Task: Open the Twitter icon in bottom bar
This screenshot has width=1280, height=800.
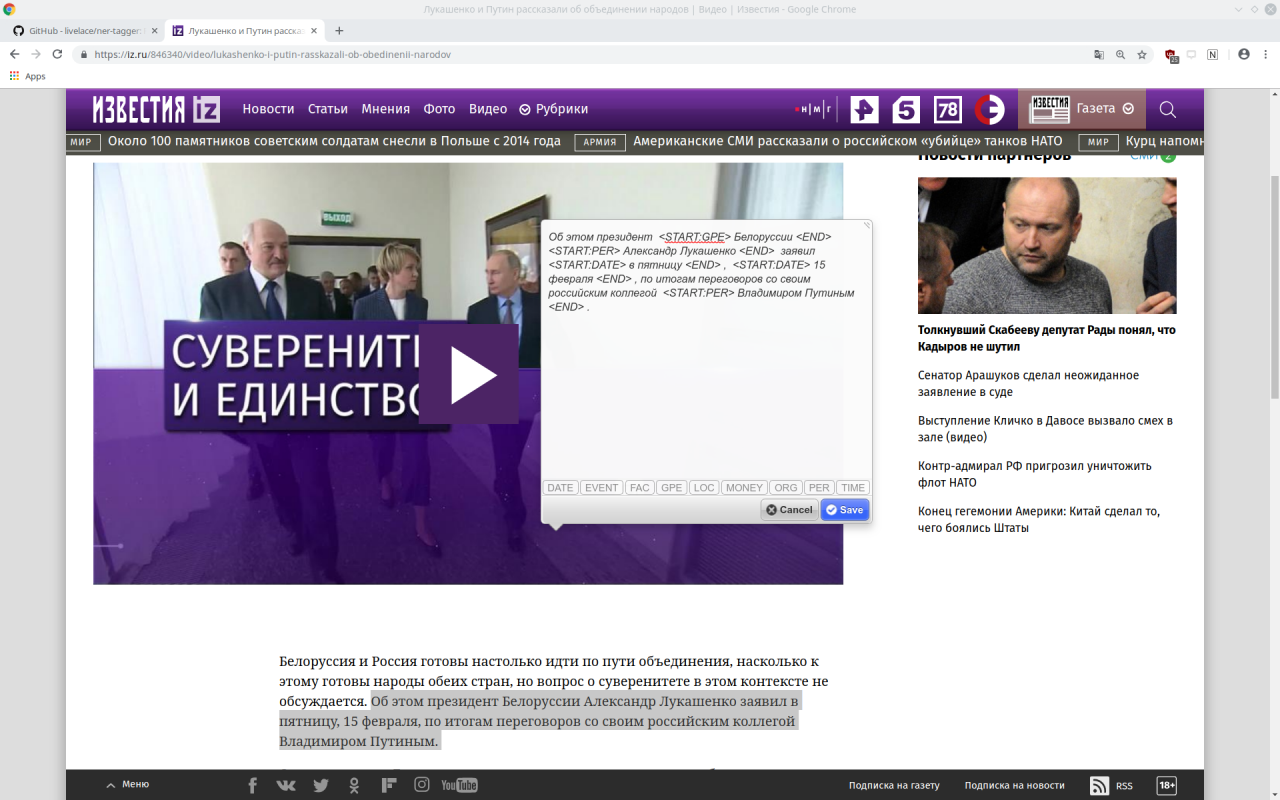Action: tap(320, 785)
